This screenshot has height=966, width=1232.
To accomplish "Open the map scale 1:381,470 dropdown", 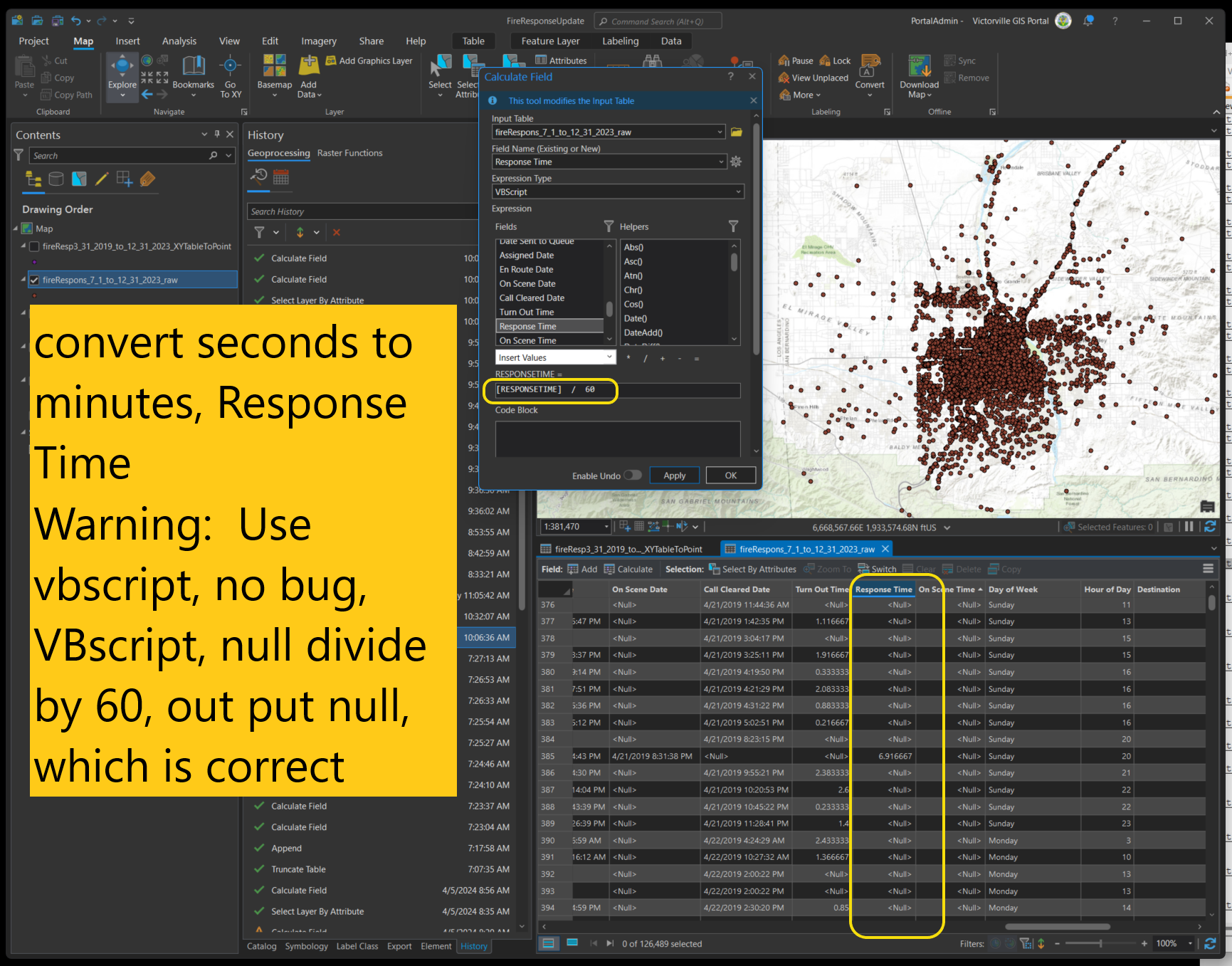I will [607, 527].
